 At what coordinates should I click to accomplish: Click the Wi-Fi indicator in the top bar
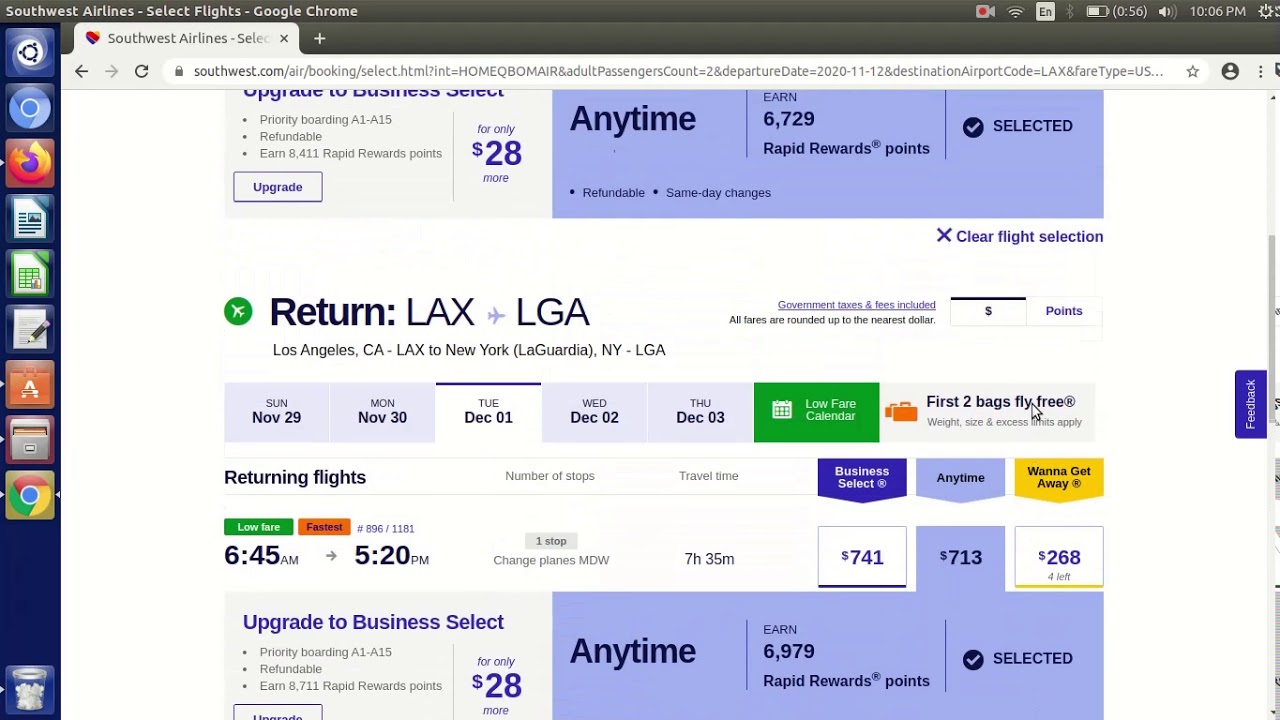[x=1015, y=11]
